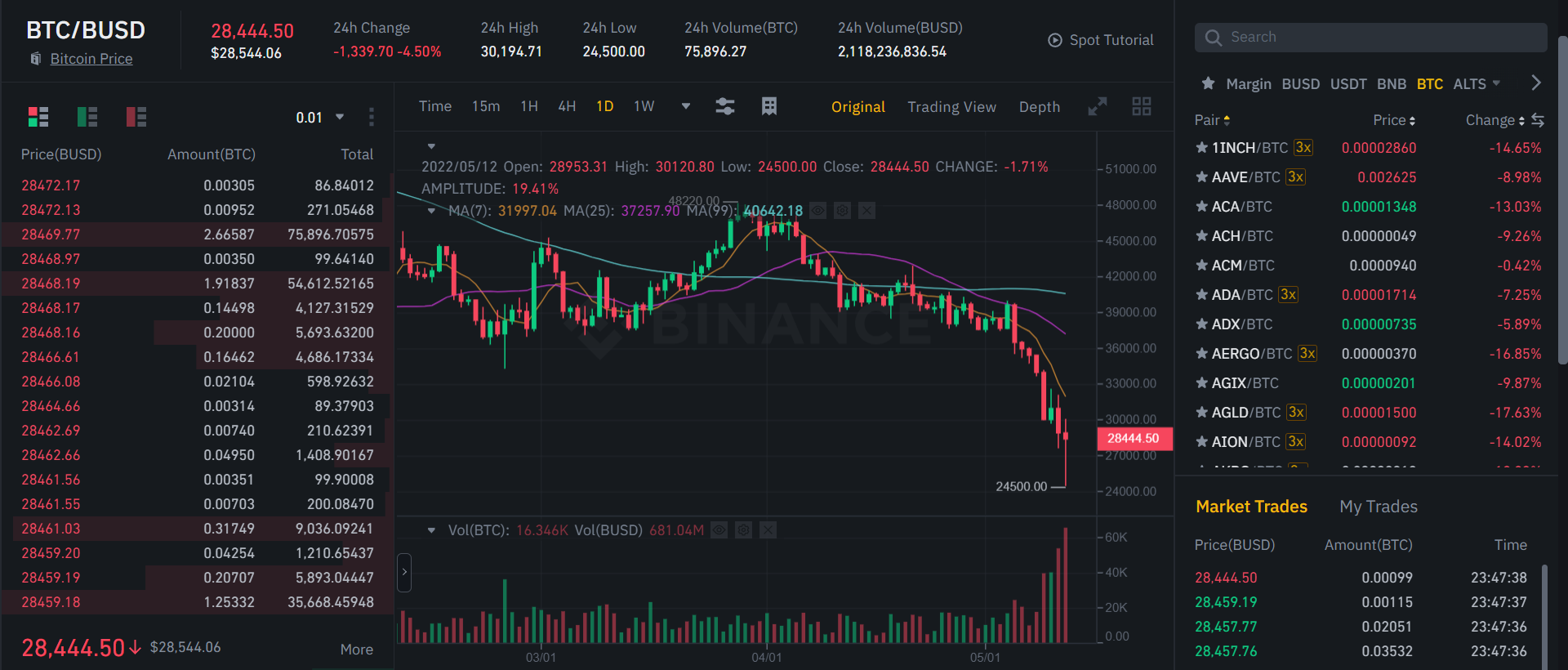Toggle favorite star for 1INCH/BTC
Screen dimensions: 1568x670
point(1201,148)
